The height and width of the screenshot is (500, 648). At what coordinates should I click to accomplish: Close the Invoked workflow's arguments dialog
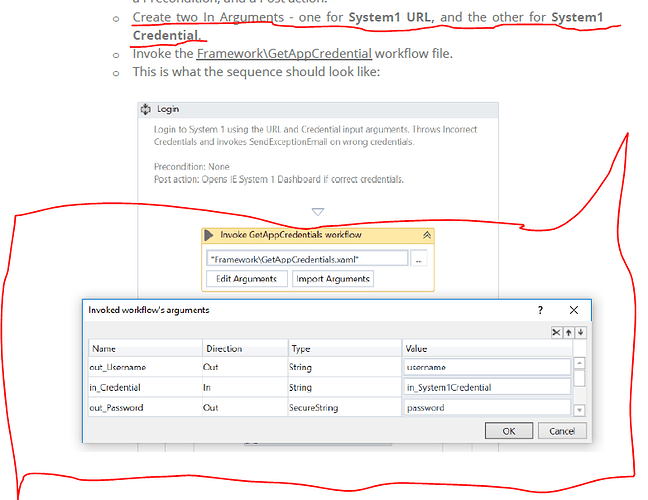pos(574,310)
